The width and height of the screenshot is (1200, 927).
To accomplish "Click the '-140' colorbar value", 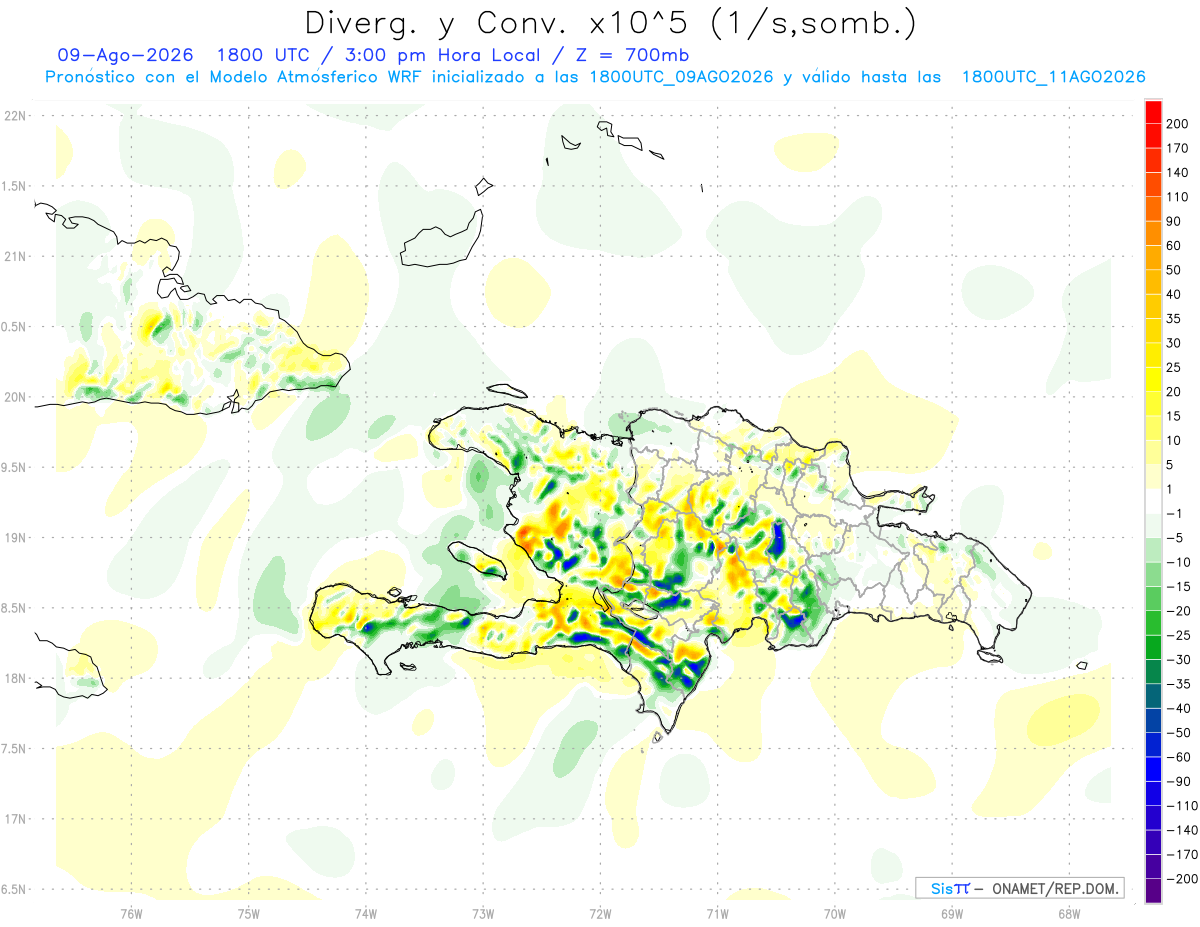I will click(x=1181, y=830).
